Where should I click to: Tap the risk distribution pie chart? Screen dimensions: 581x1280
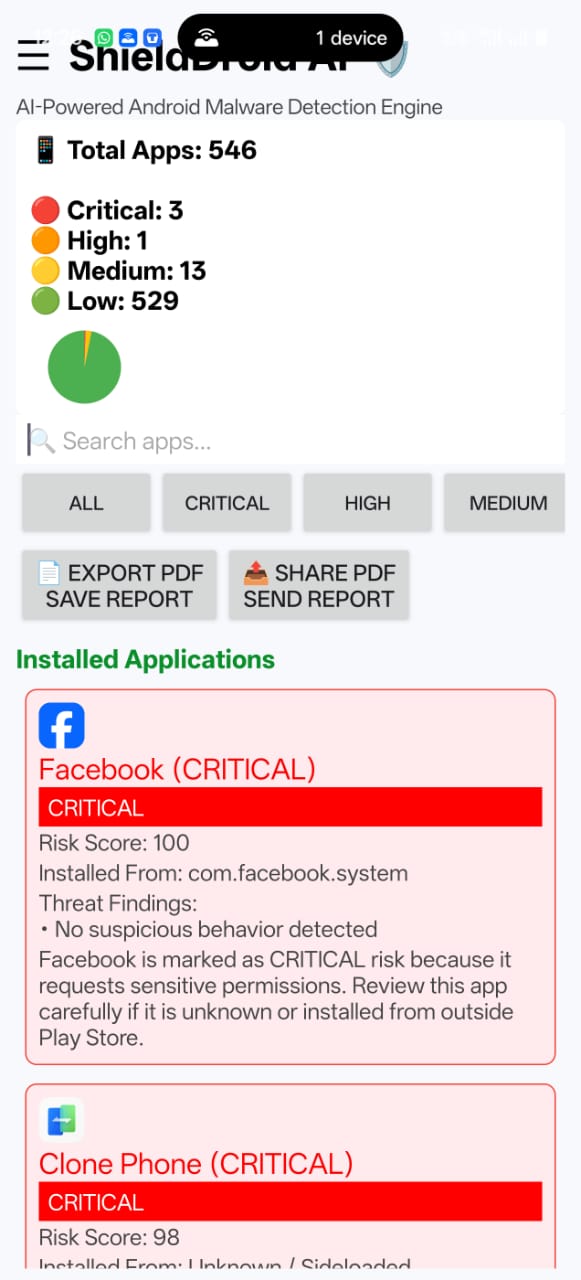click(85, 367)
